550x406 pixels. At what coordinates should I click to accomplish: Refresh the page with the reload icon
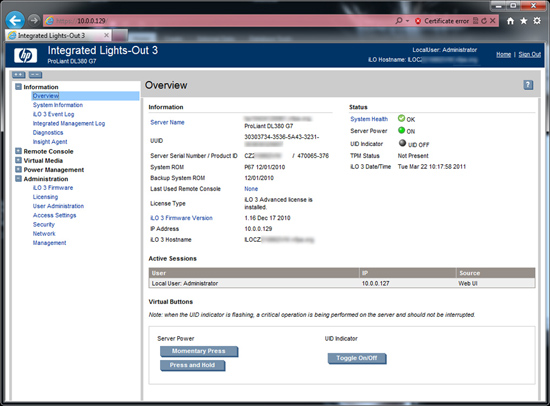pos(484,21)
